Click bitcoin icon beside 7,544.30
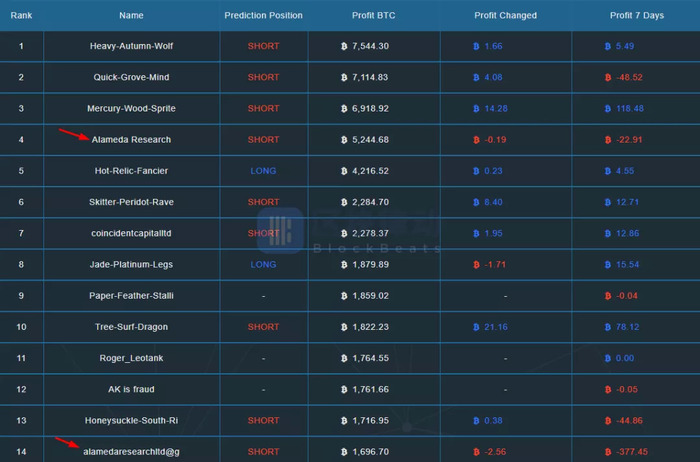 pos(344,46)
